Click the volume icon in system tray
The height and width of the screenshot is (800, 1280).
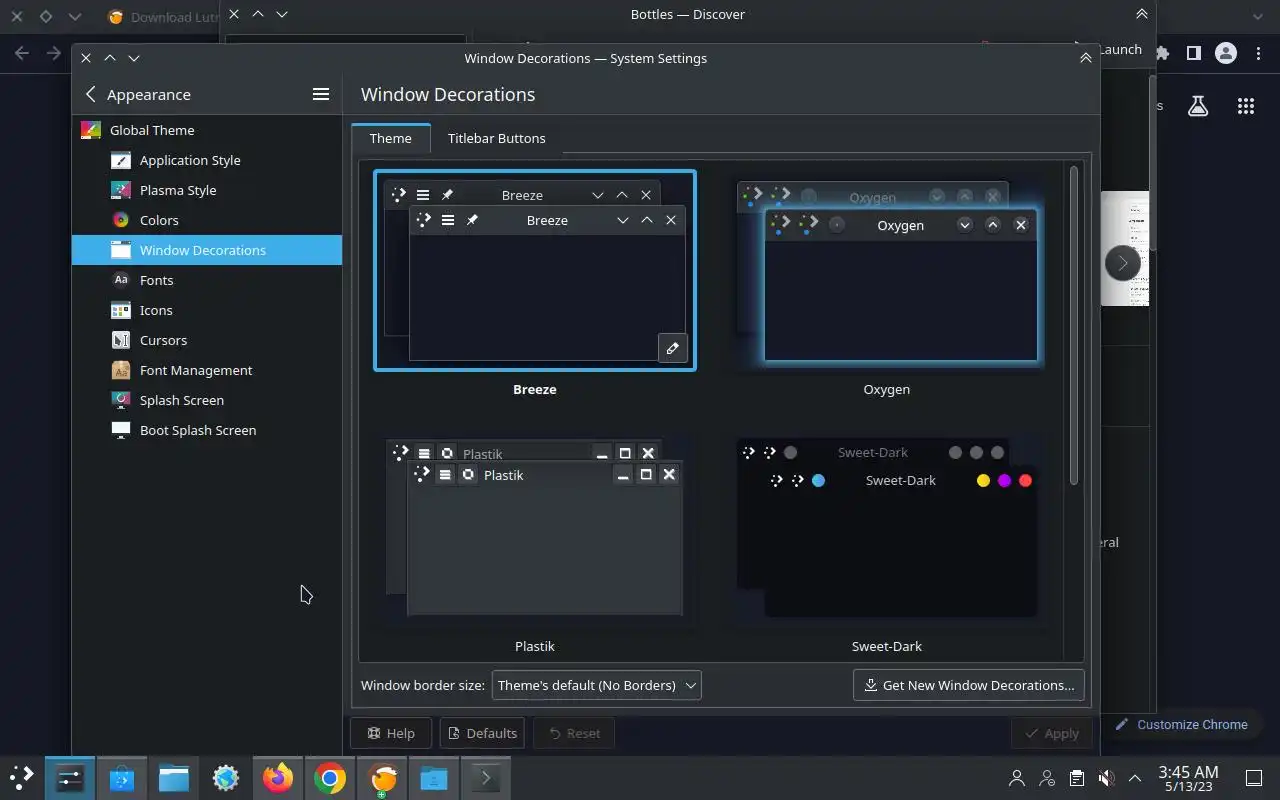tap(1106, 778)
